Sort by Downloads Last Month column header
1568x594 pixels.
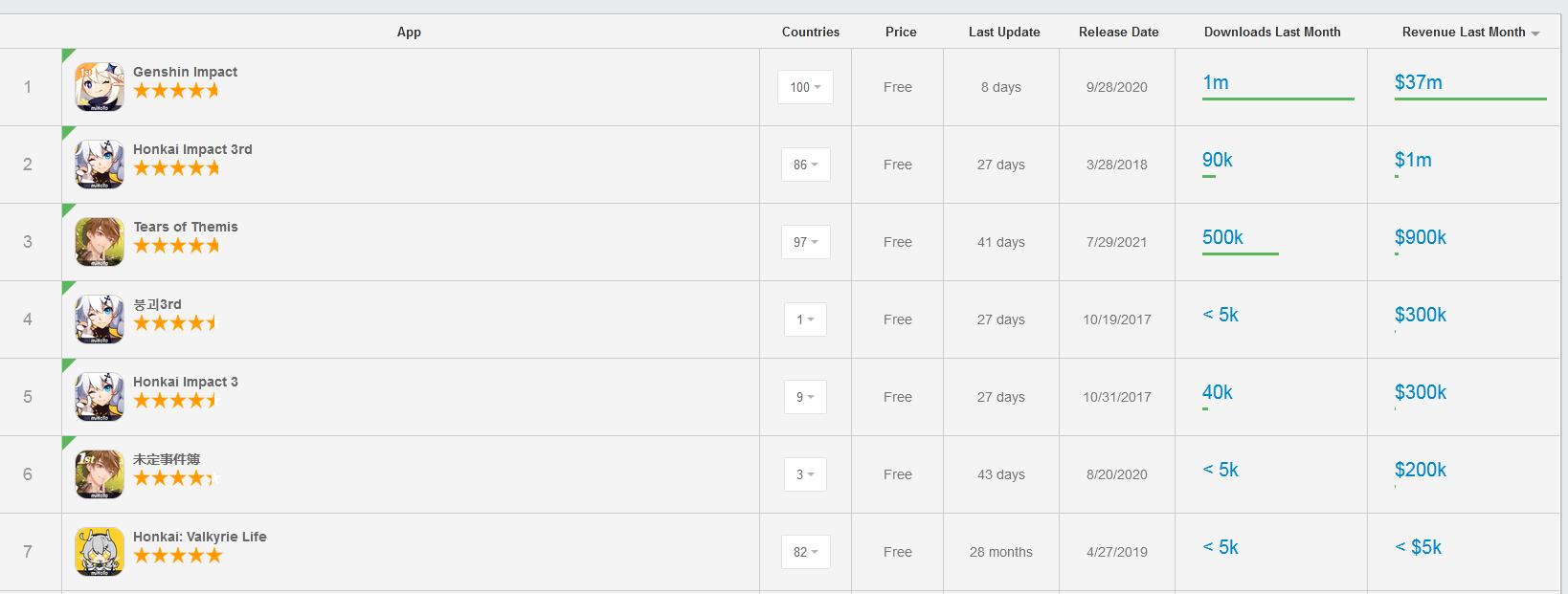(1271, 32)
